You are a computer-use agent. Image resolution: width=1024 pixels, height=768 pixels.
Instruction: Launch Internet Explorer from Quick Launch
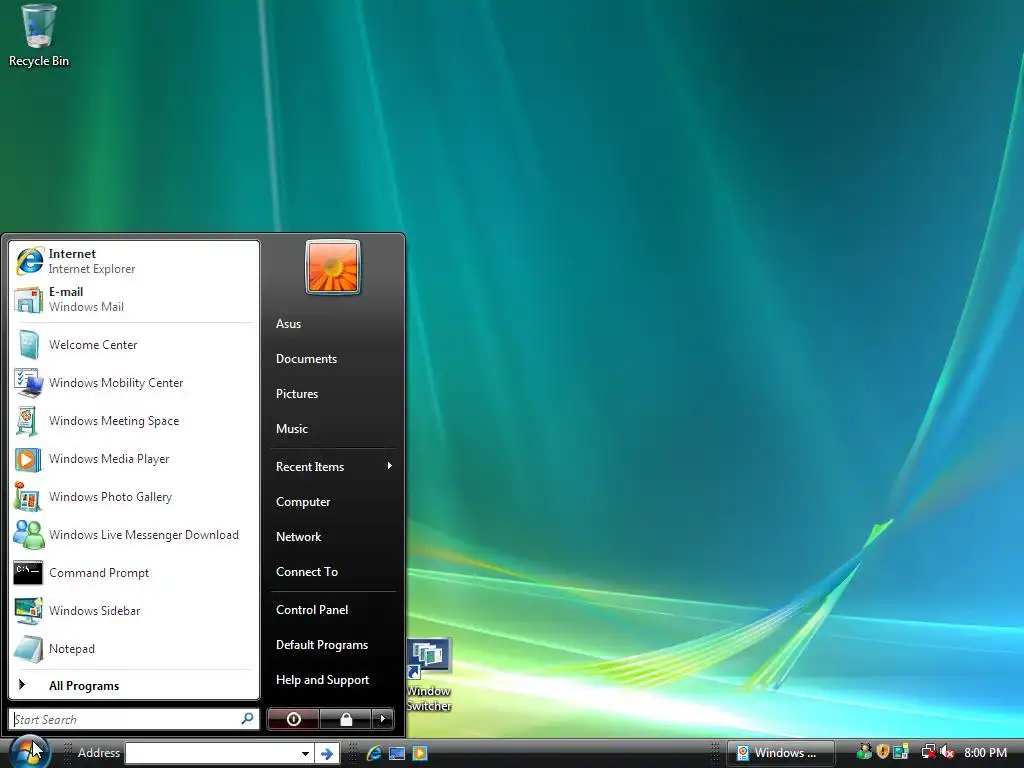point(374,753)
